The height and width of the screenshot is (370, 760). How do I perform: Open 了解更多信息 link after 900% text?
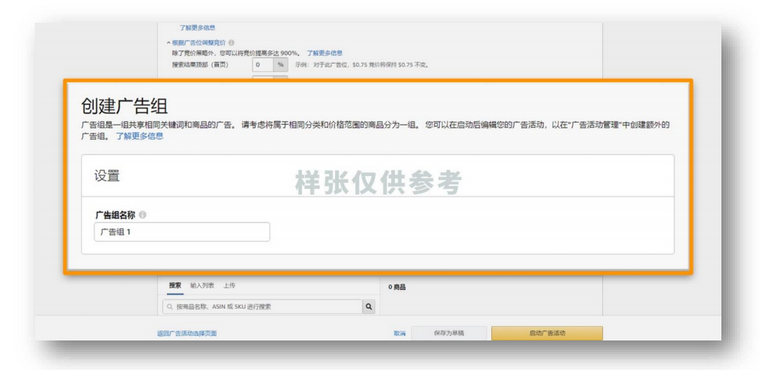click(325, 53)
